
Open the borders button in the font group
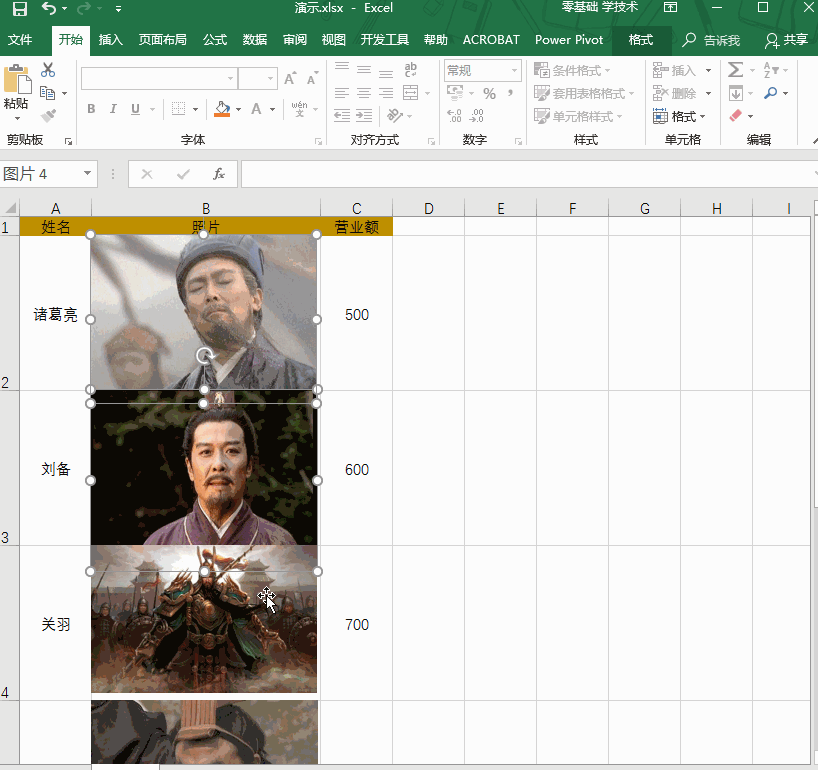178,109
